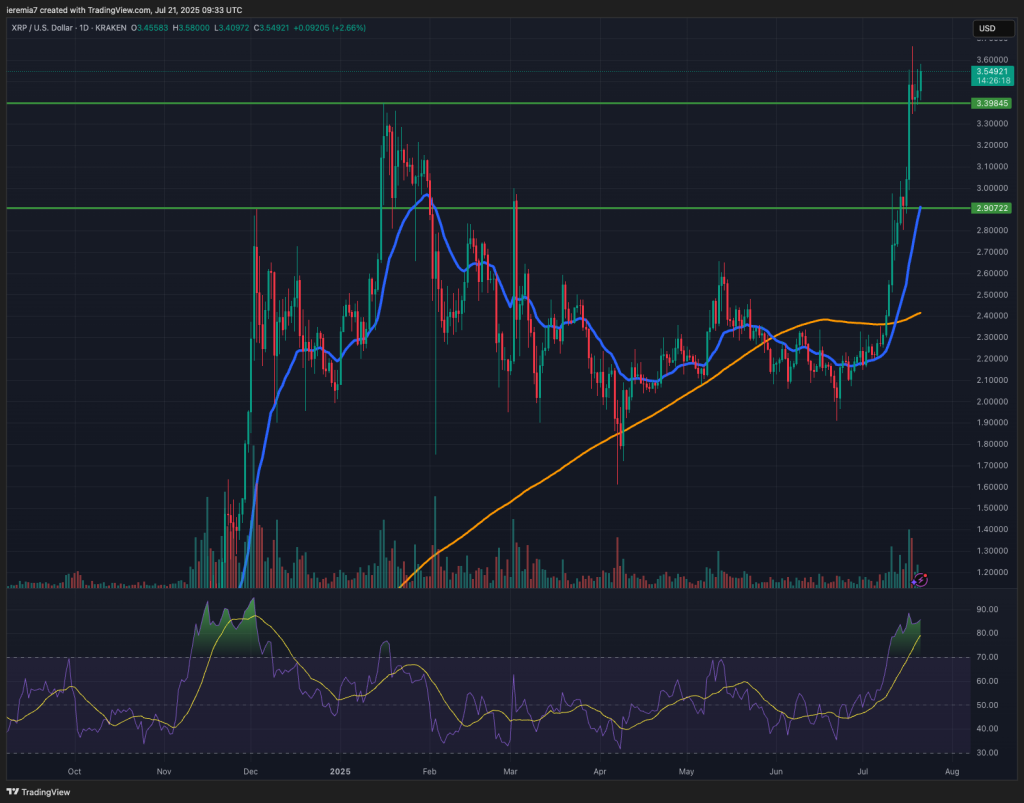
Task: Click the Nov label on time axis
Action: (164, 771)
